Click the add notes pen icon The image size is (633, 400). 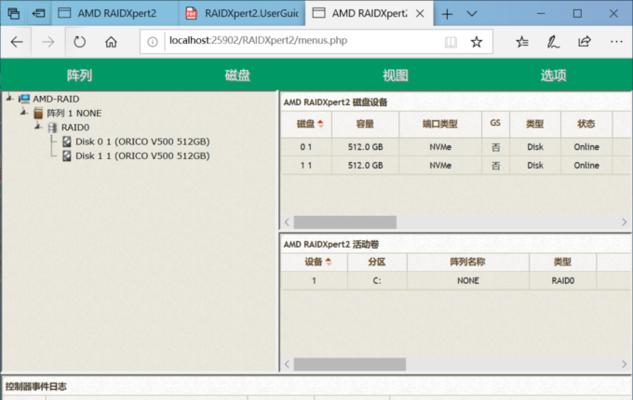553,42
